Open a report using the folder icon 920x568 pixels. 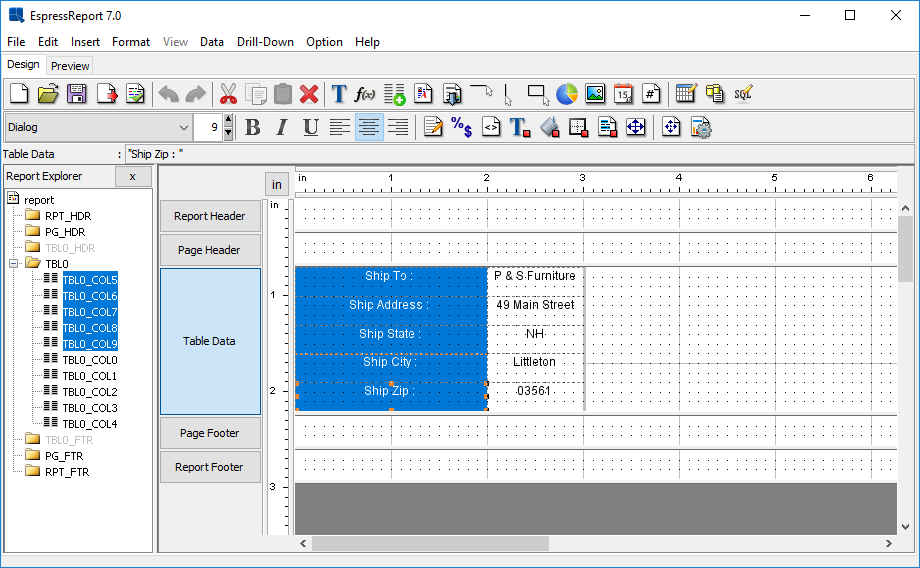(x=48, y=94)
